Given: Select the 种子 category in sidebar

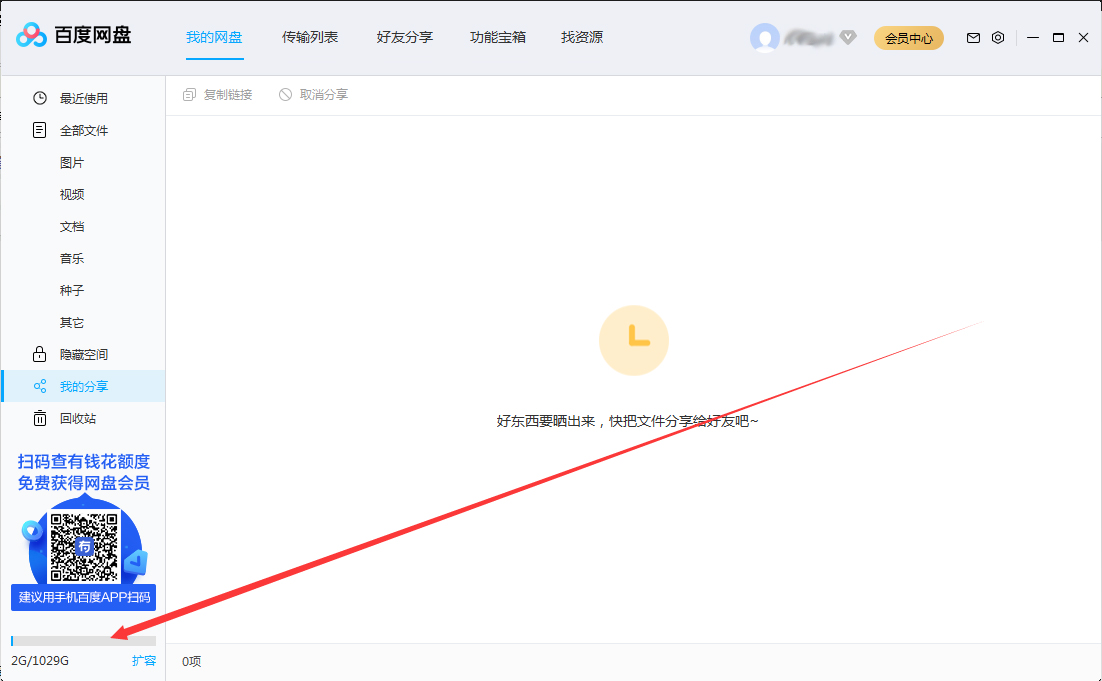Looking at the screenshot, I should click(71, 289).
